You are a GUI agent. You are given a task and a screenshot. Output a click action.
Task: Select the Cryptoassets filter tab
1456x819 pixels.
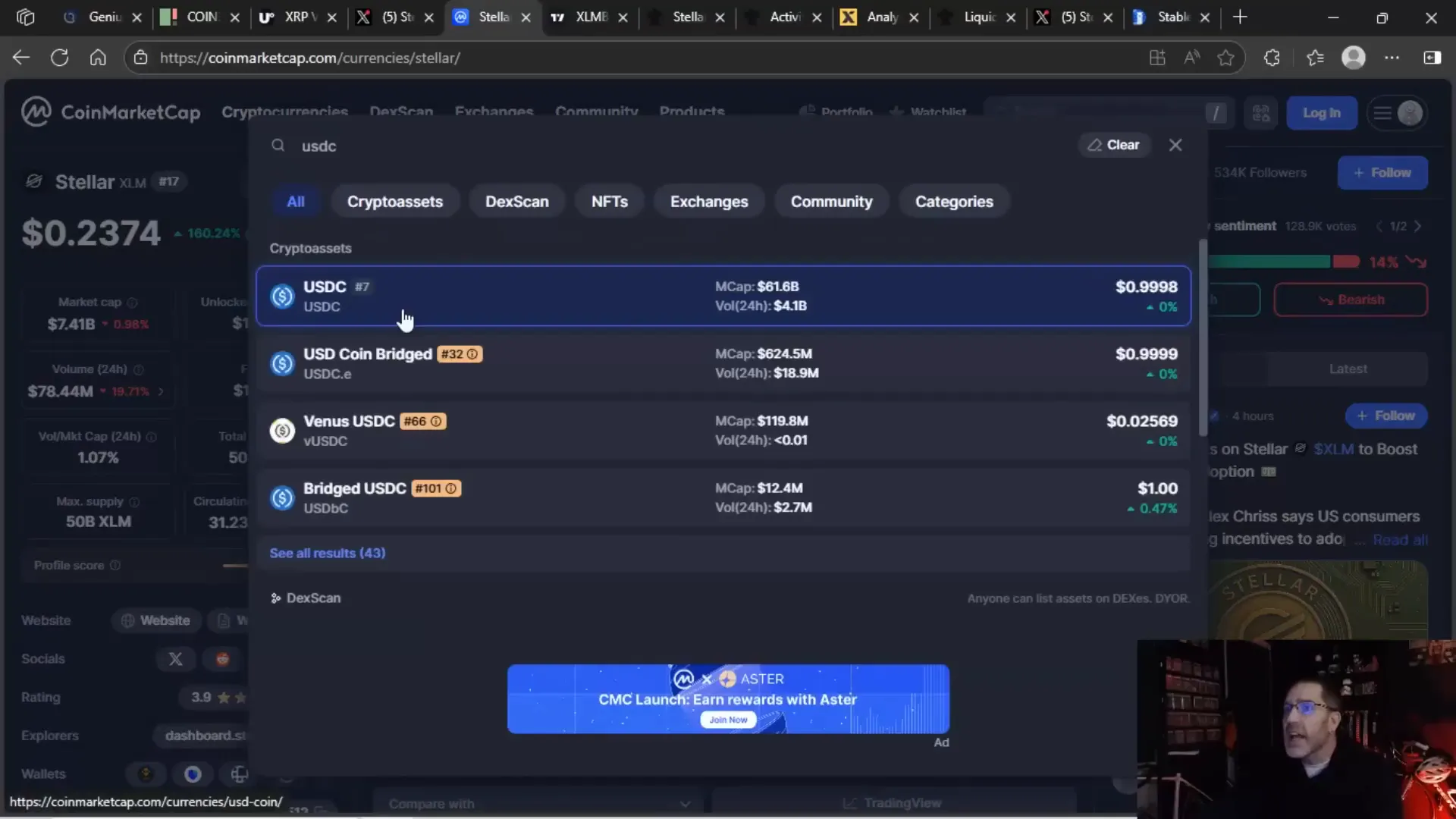point(395,202)
